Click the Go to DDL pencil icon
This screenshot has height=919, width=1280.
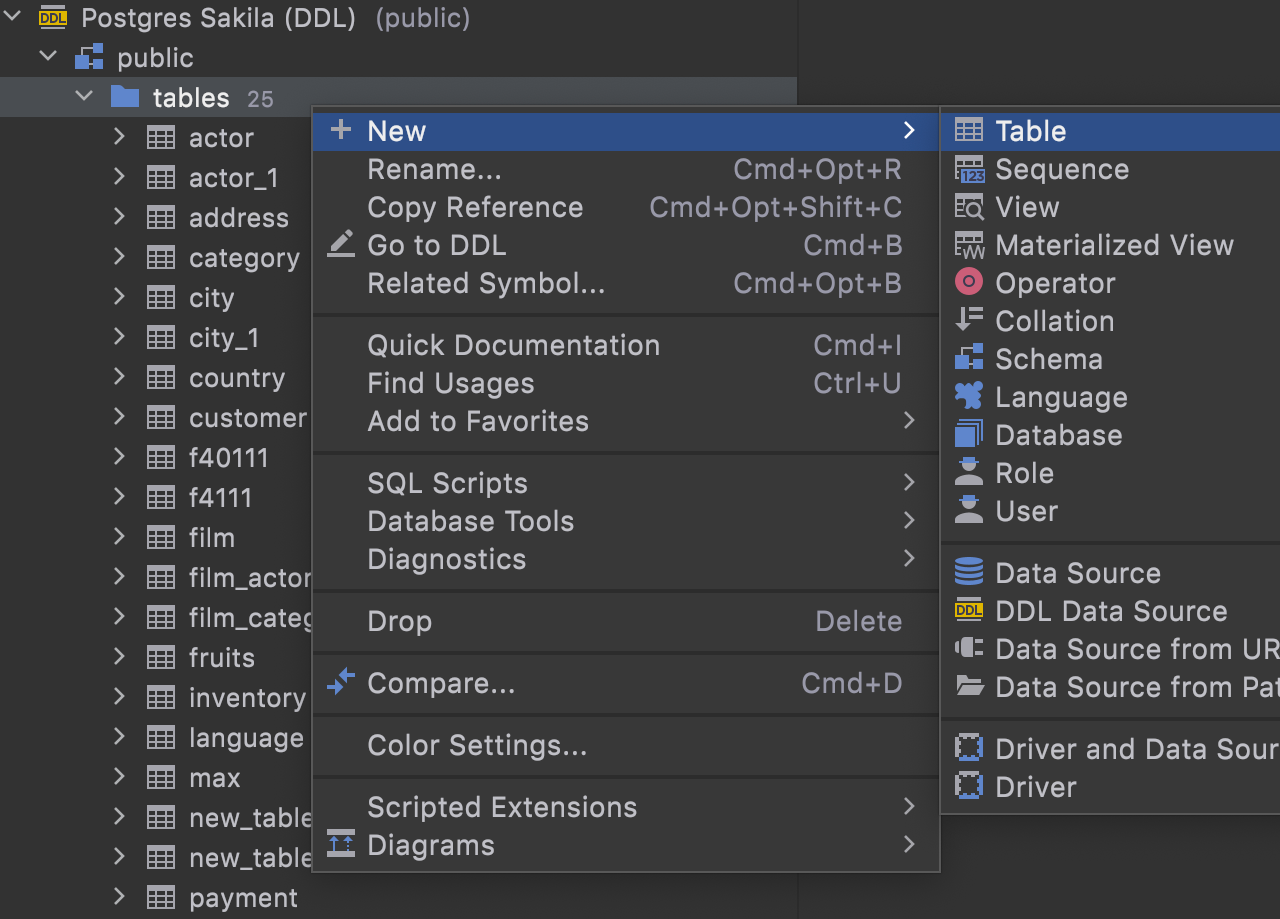[x=341, y=245]
